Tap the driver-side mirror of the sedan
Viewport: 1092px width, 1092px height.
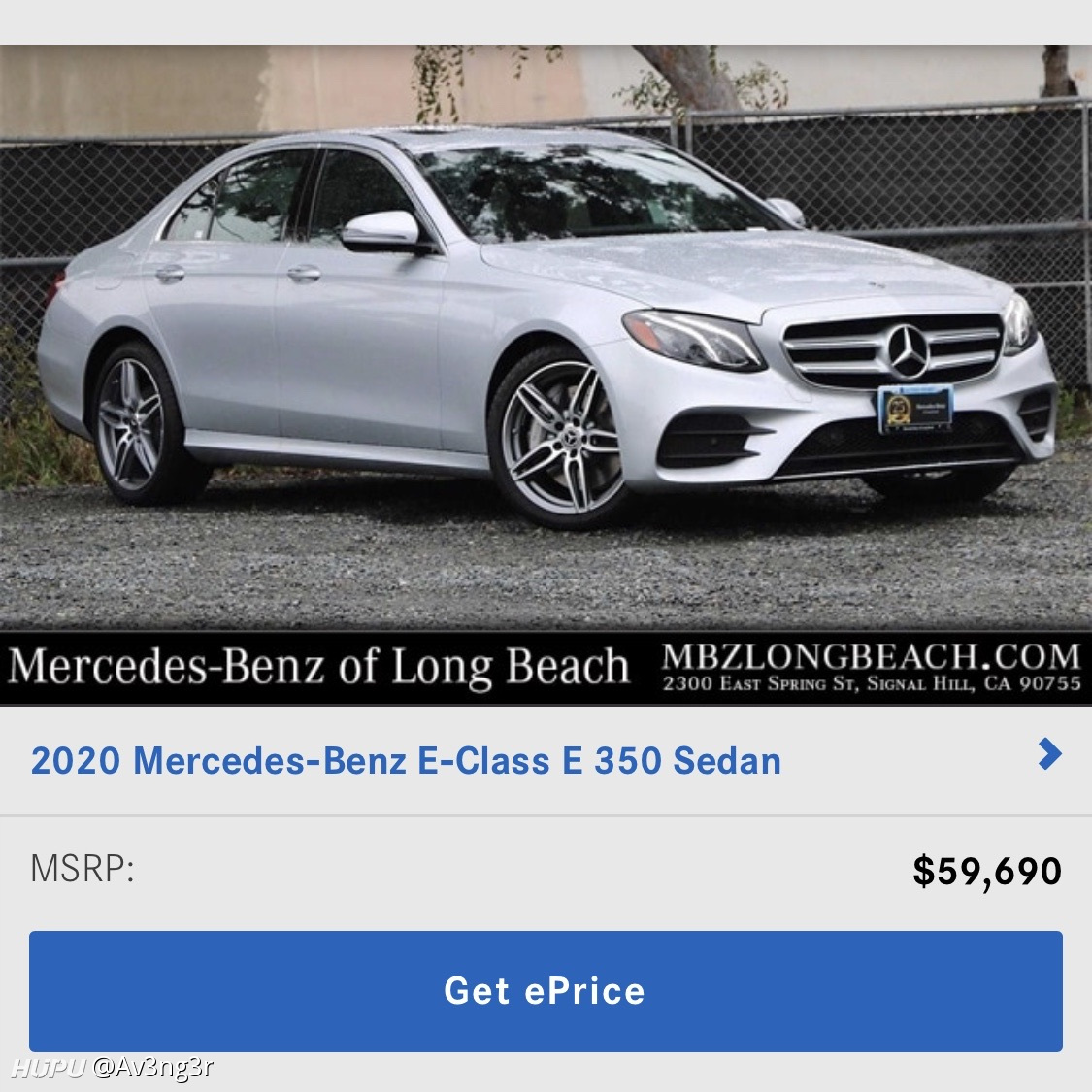(381, 231)
